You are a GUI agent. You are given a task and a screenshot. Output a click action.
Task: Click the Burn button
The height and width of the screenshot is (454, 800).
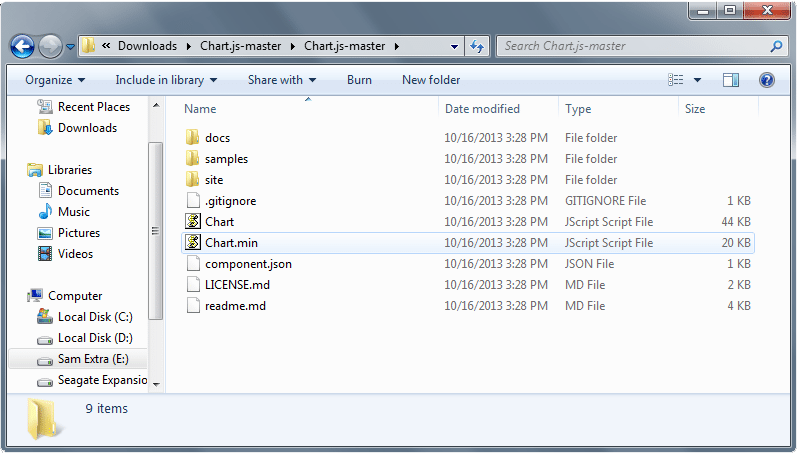pos(359,80)
